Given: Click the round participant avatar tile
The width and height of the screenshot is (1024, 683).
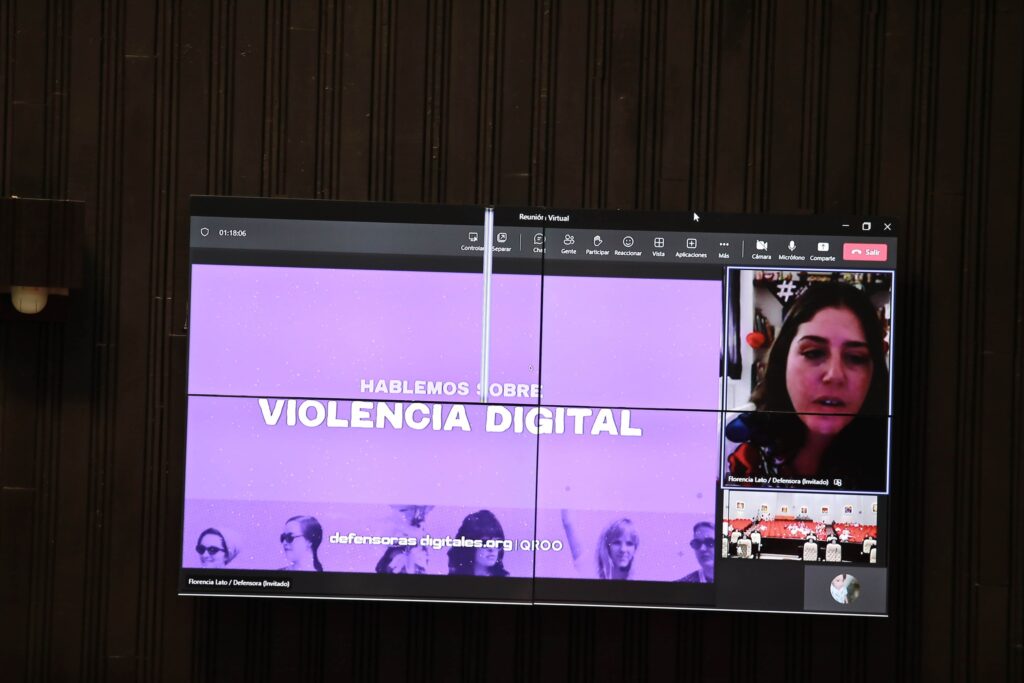Looking at the screenshot, I should point(844,589).
